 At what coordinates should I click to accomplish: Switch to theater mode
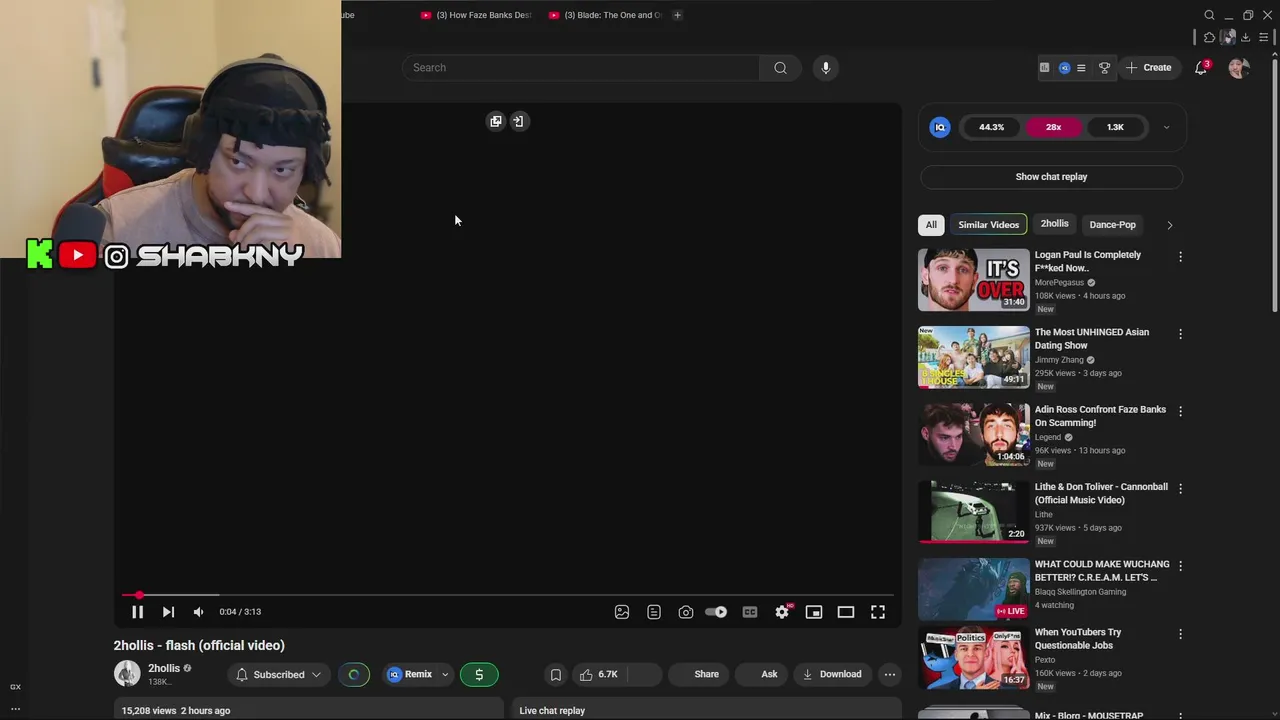(846, 612)
